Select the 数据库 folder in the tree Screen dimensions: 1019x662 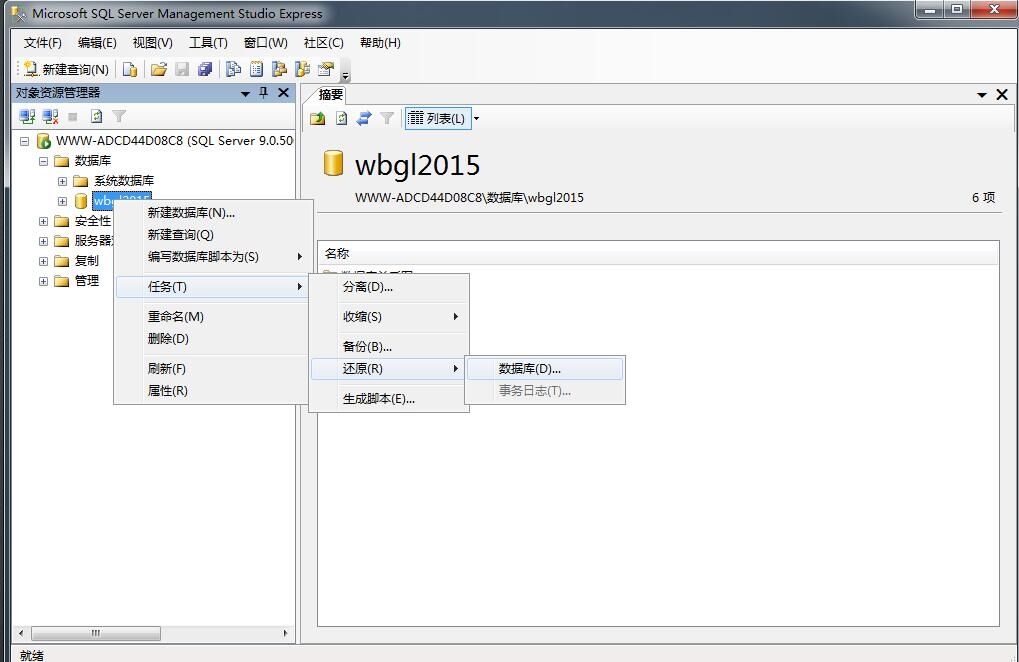(x=92, y=160)
